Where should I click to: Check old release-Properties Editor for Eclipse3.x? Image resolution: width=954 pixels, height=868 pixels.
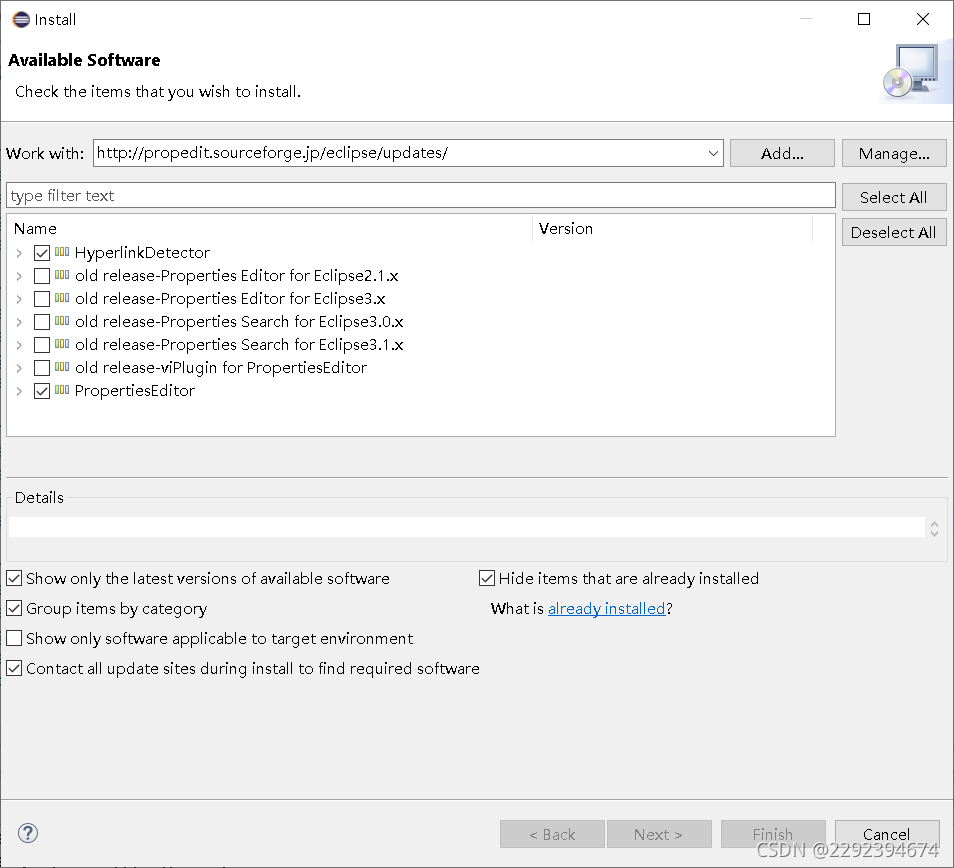click(x=42, y=299)
